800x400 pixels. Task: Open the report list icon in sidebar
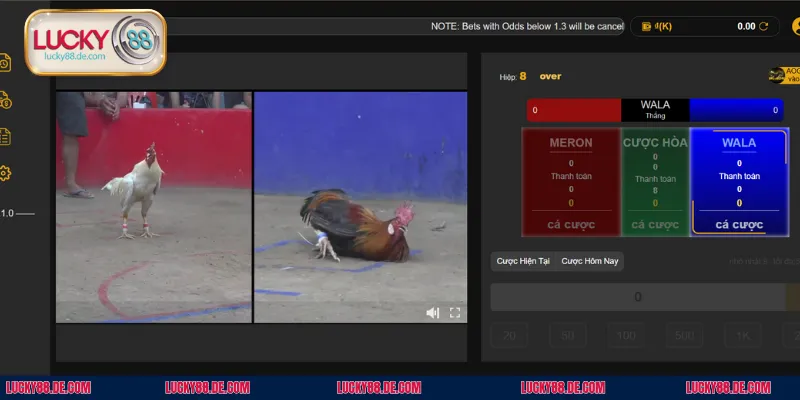[x=6, y=137]
